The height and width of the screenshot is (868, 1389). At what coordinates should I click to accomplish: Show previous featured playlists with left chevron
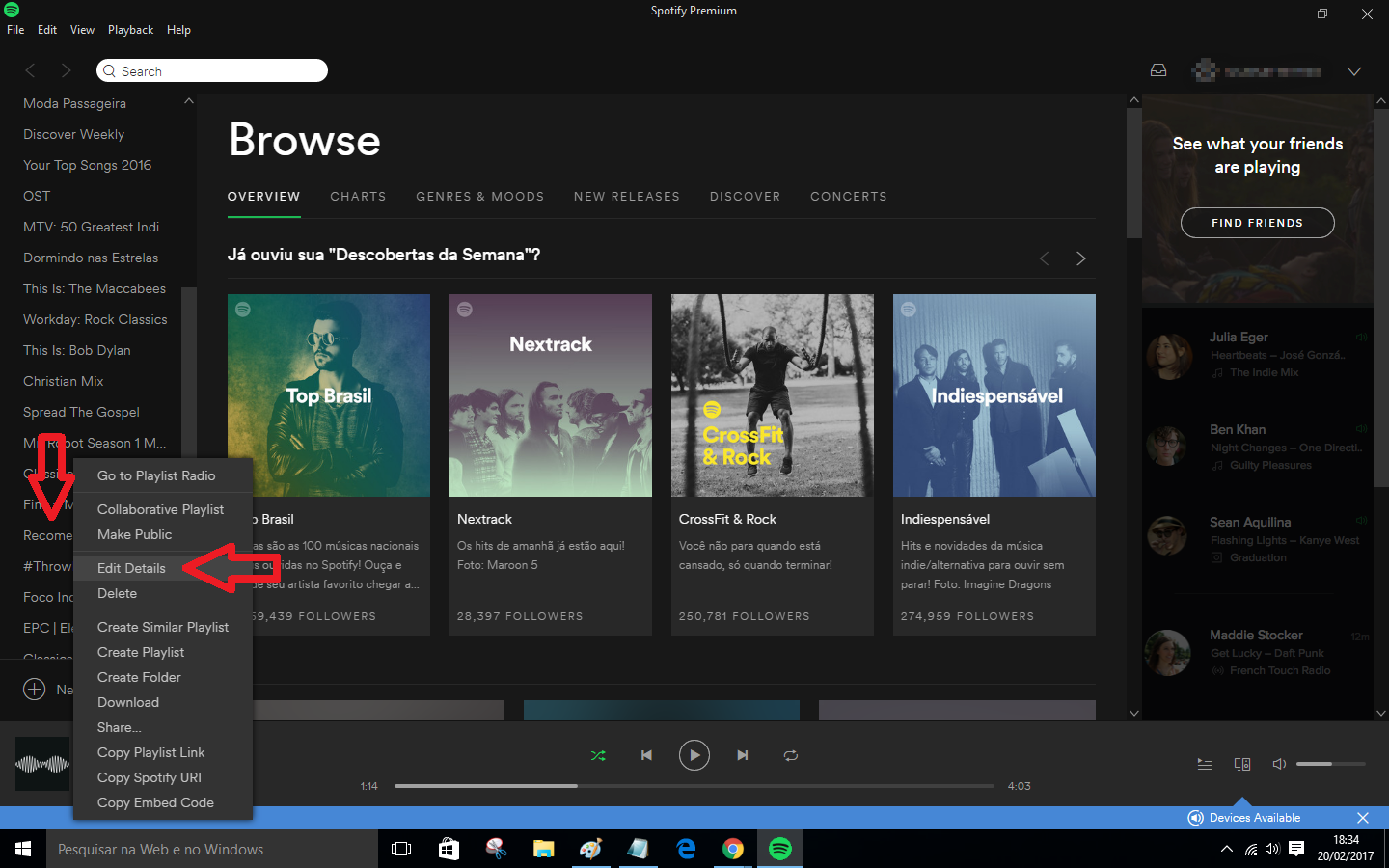[x=1044, y=258]
